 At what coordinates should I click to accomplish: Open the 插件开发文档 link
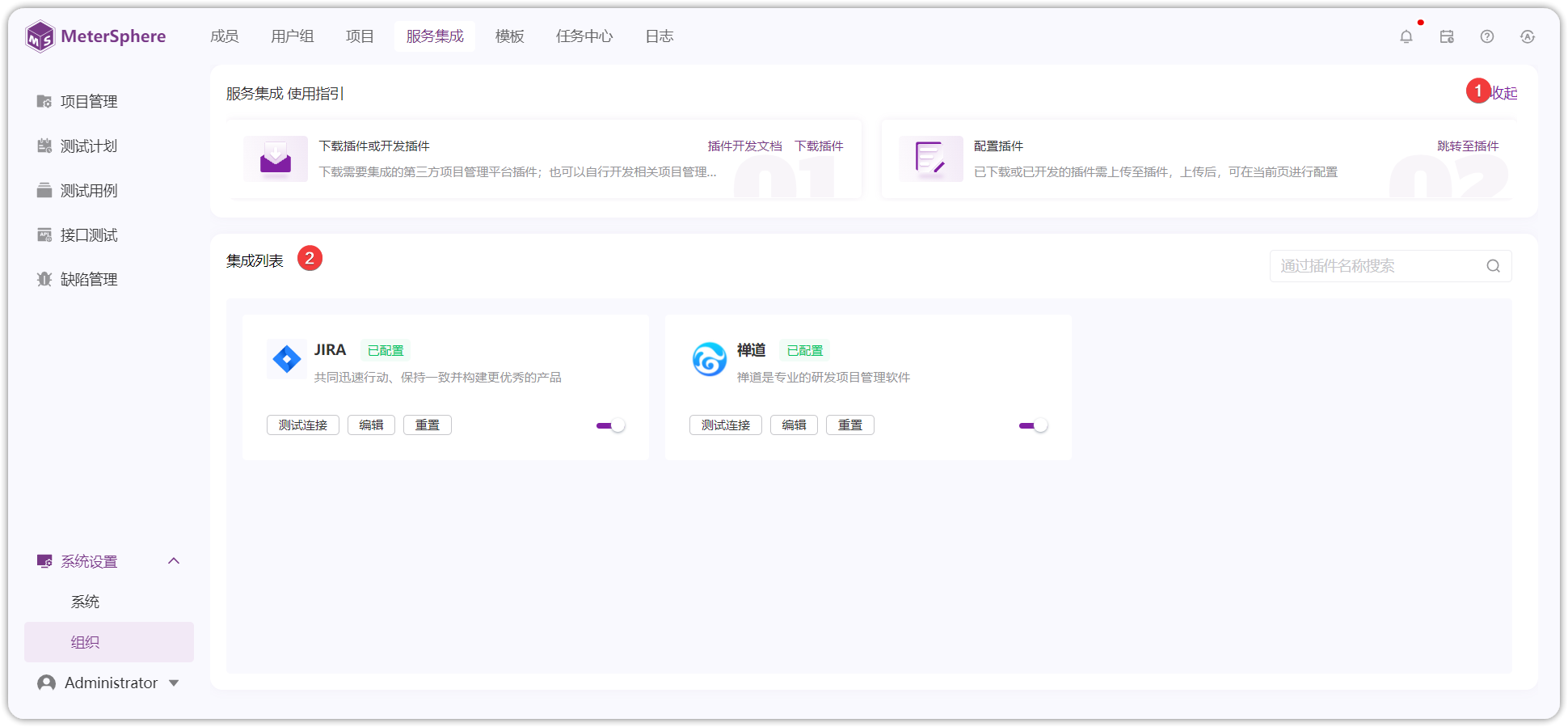[744, 146]
